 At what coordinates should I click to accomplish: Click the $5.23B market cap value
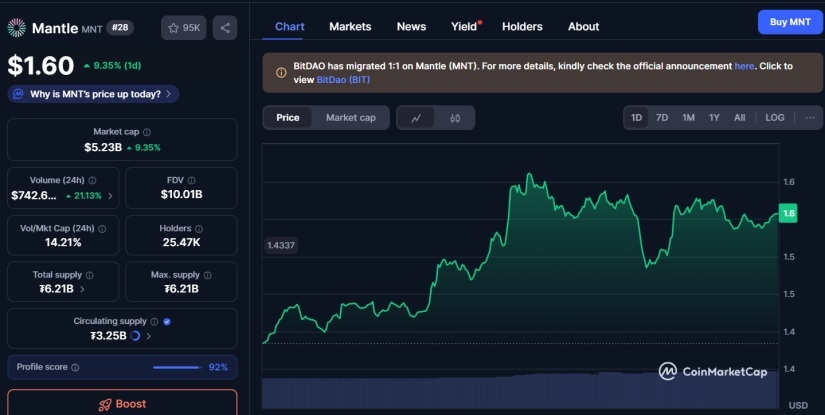pos(103,147)
